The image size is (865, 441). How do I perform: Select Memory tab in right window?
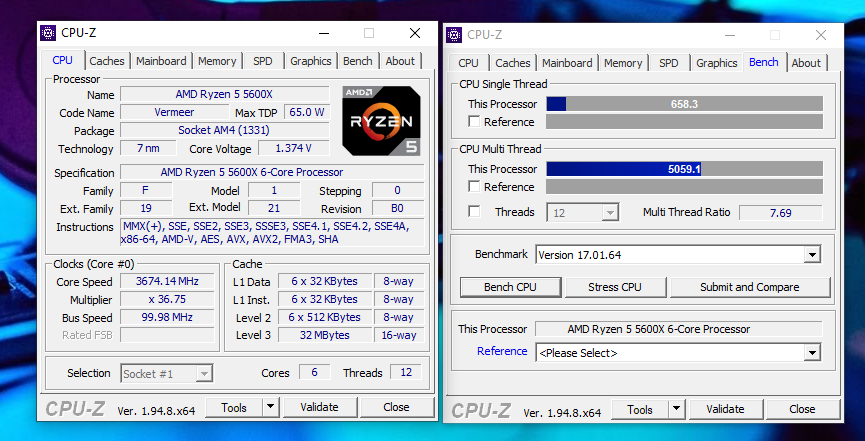623,63
